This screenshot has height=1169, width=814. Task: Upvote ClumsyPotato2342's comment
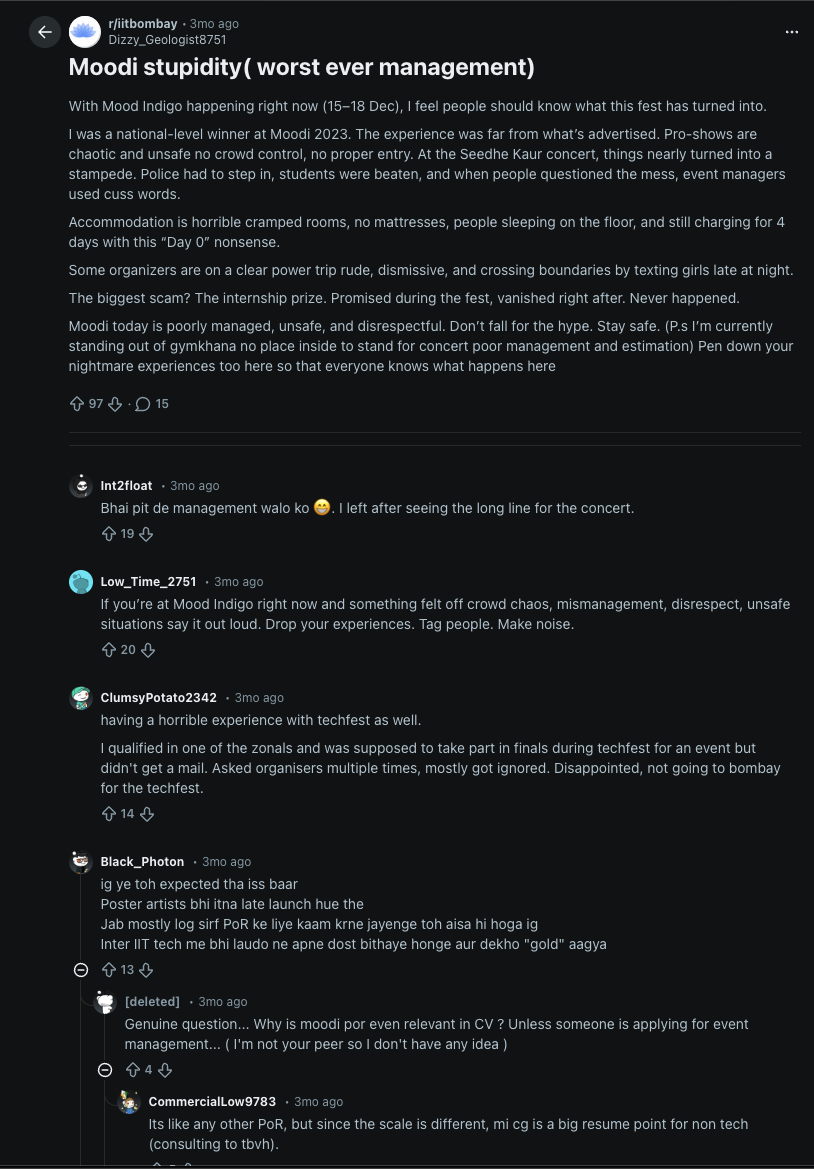point(109,814)
